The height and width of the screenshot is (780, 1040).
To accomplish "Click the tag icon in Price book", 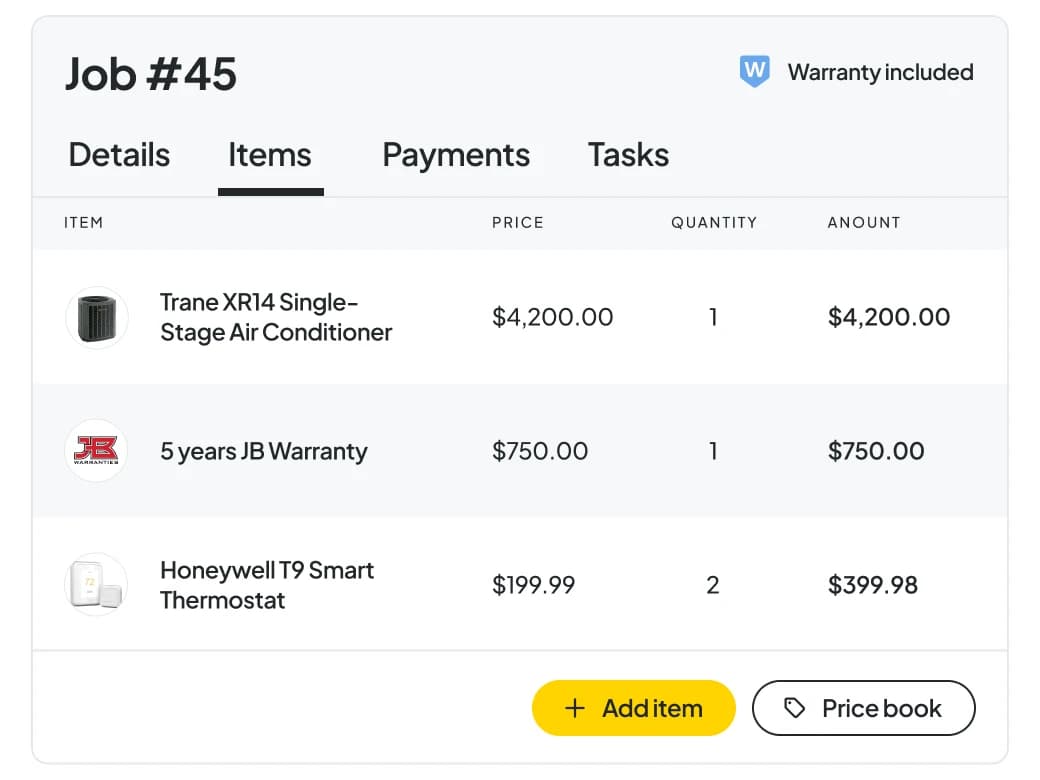I will pos(794,708).
